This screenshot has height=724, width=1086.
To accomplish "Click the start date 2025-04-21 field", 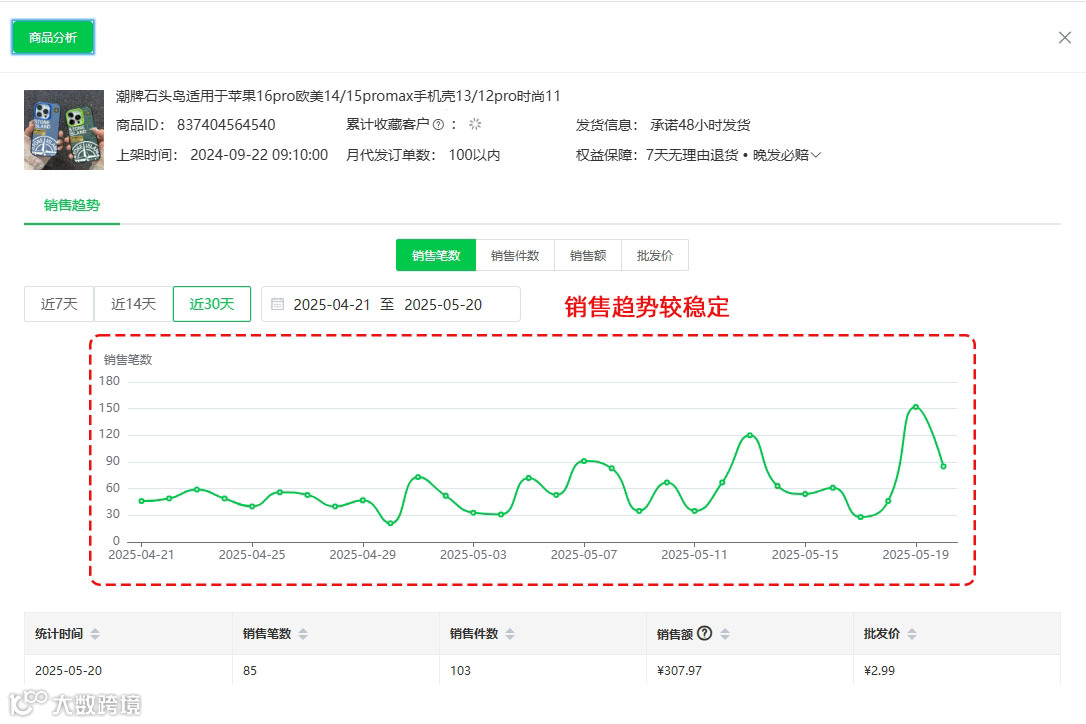I will (332, 305).
